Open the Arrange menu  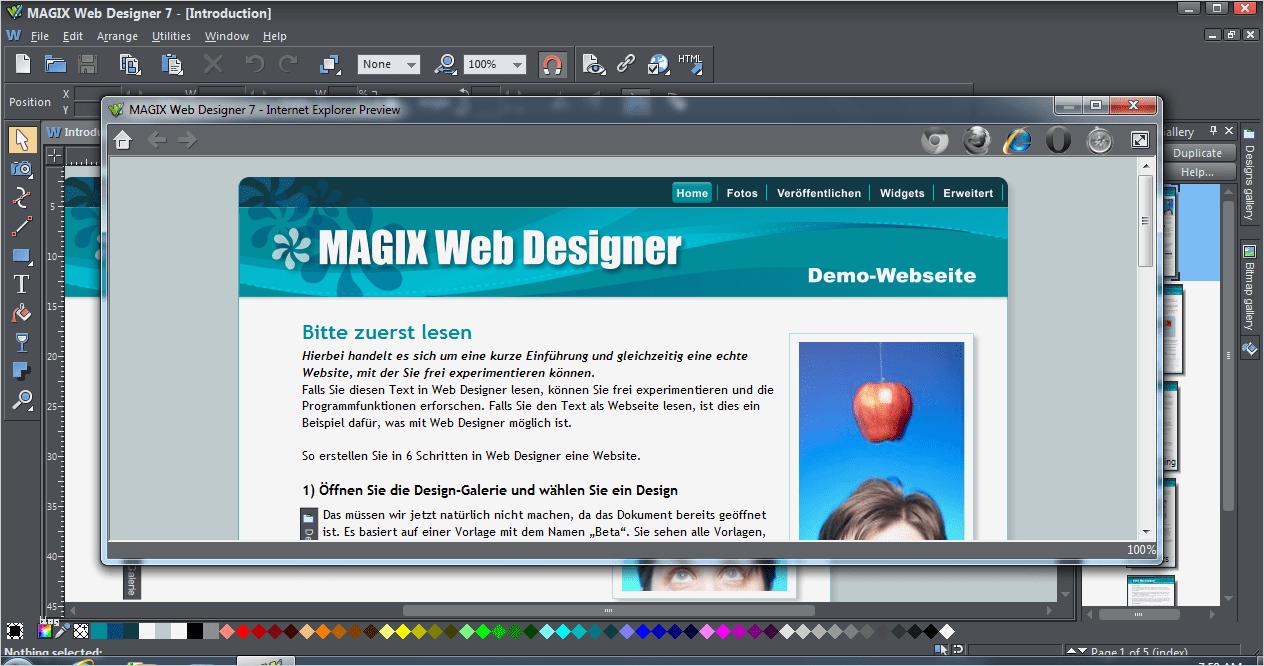[118, 36]
